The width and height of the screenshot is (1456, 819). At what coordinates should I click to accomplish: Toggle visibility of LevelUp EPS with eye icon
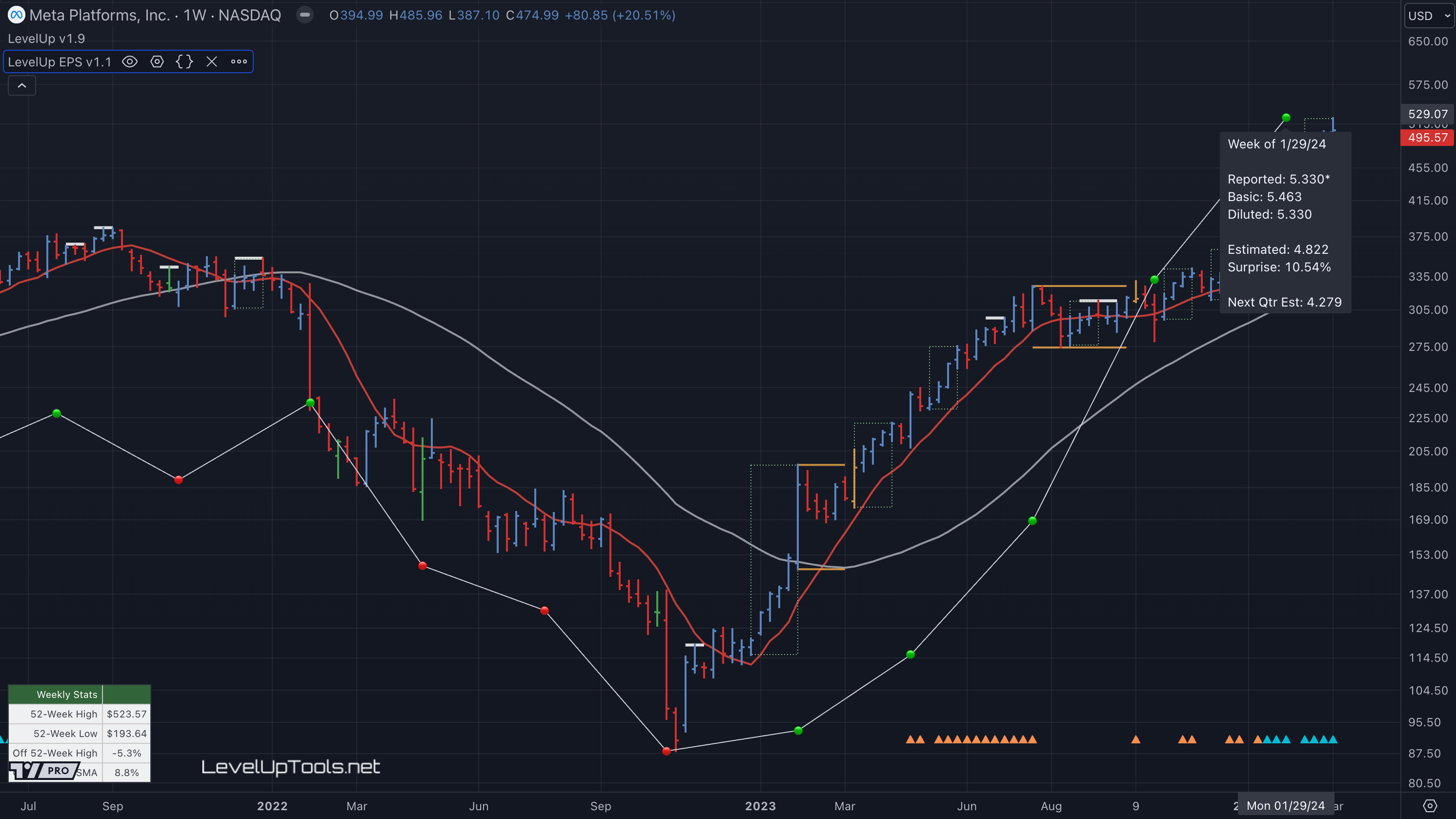pyautogui.click(x=130, y=61)
